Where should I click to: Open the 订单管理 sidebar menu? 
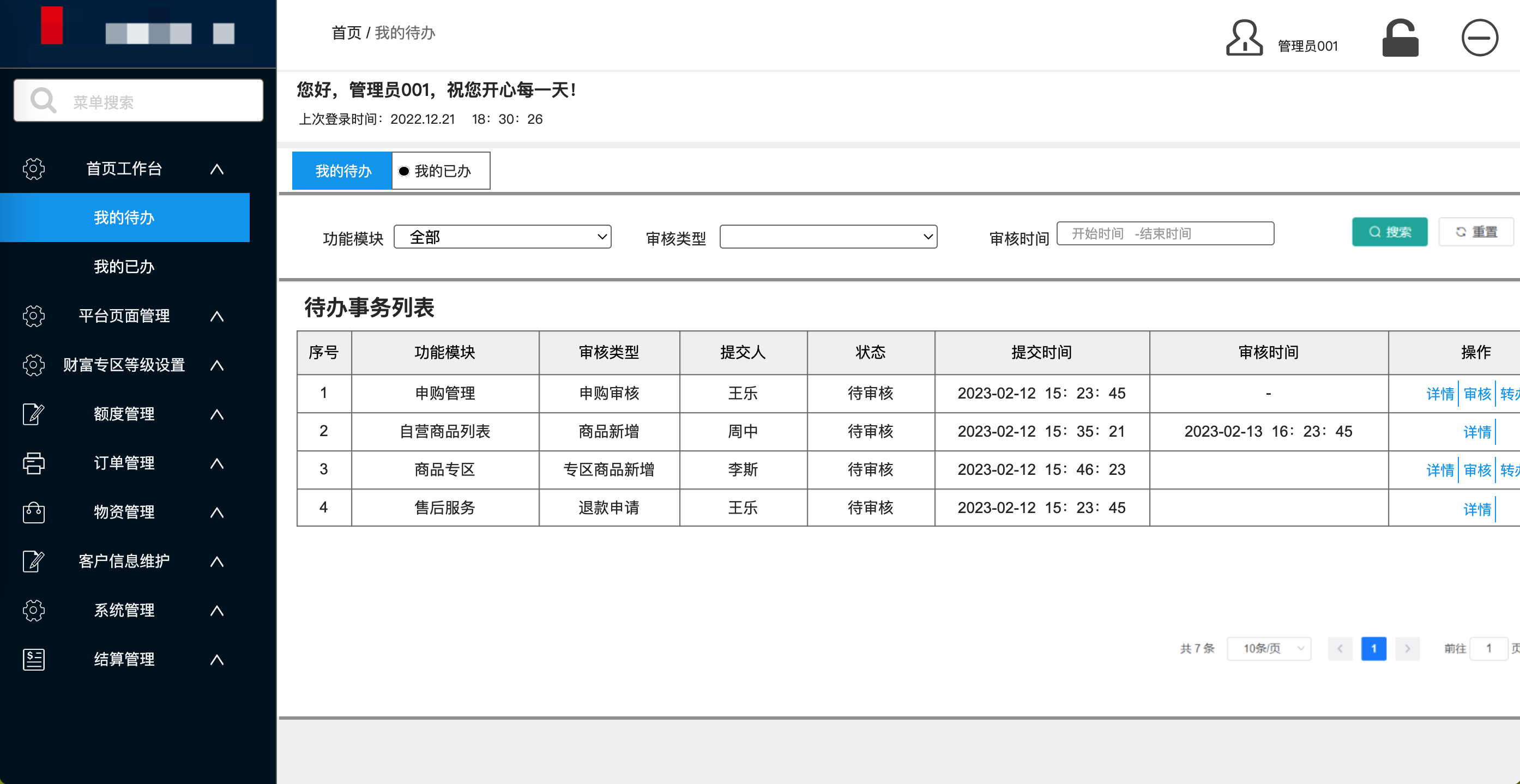124,463
